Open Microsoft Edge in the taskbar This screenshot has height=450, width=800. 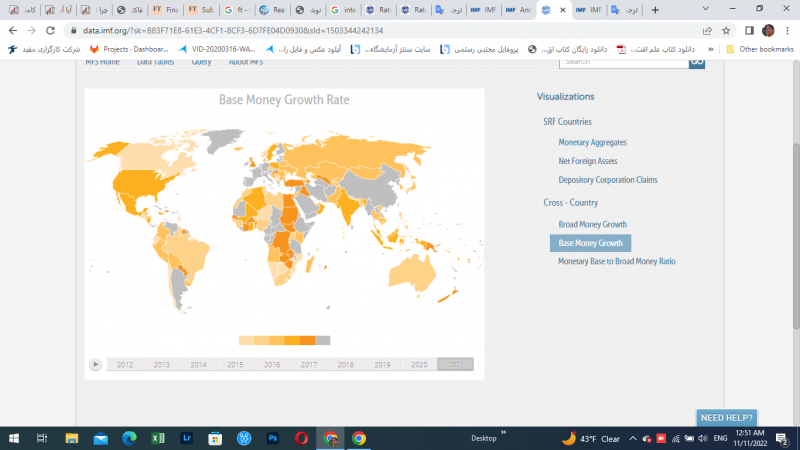[x=129, y=438]
